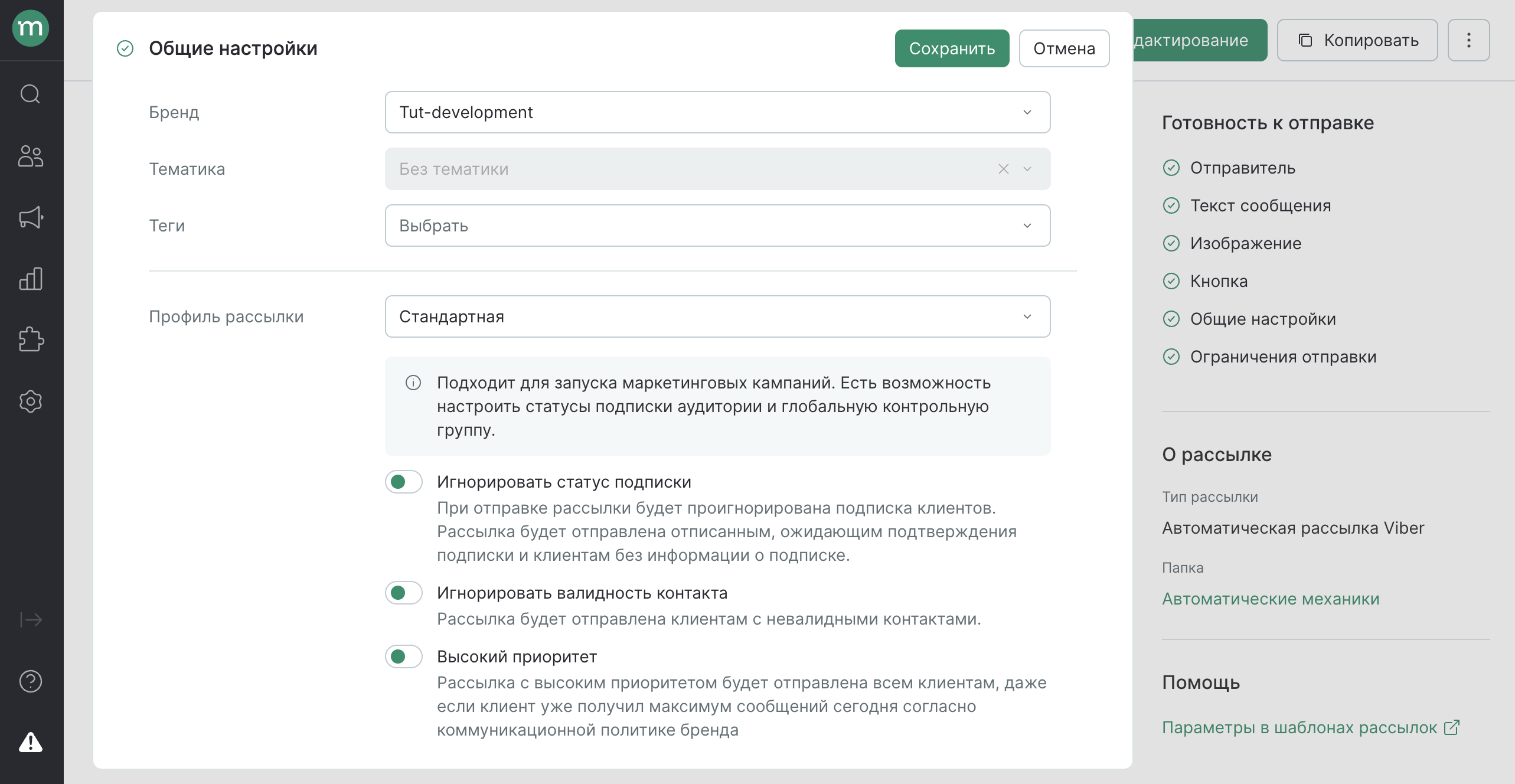Click the Игнорировать валидность контакта label
The width and height of the screenshot is (1515, 784).
click(582, 593)
